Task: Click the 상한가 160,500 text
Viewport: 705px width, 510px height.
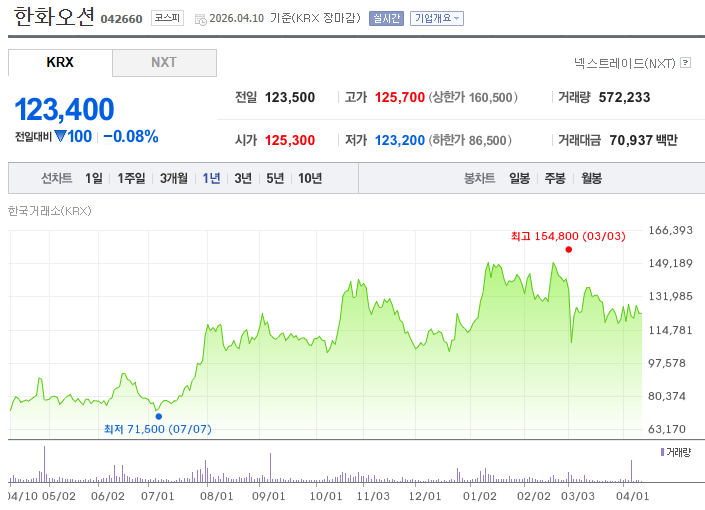Action: pyautogui.click(x=473, y=98)
